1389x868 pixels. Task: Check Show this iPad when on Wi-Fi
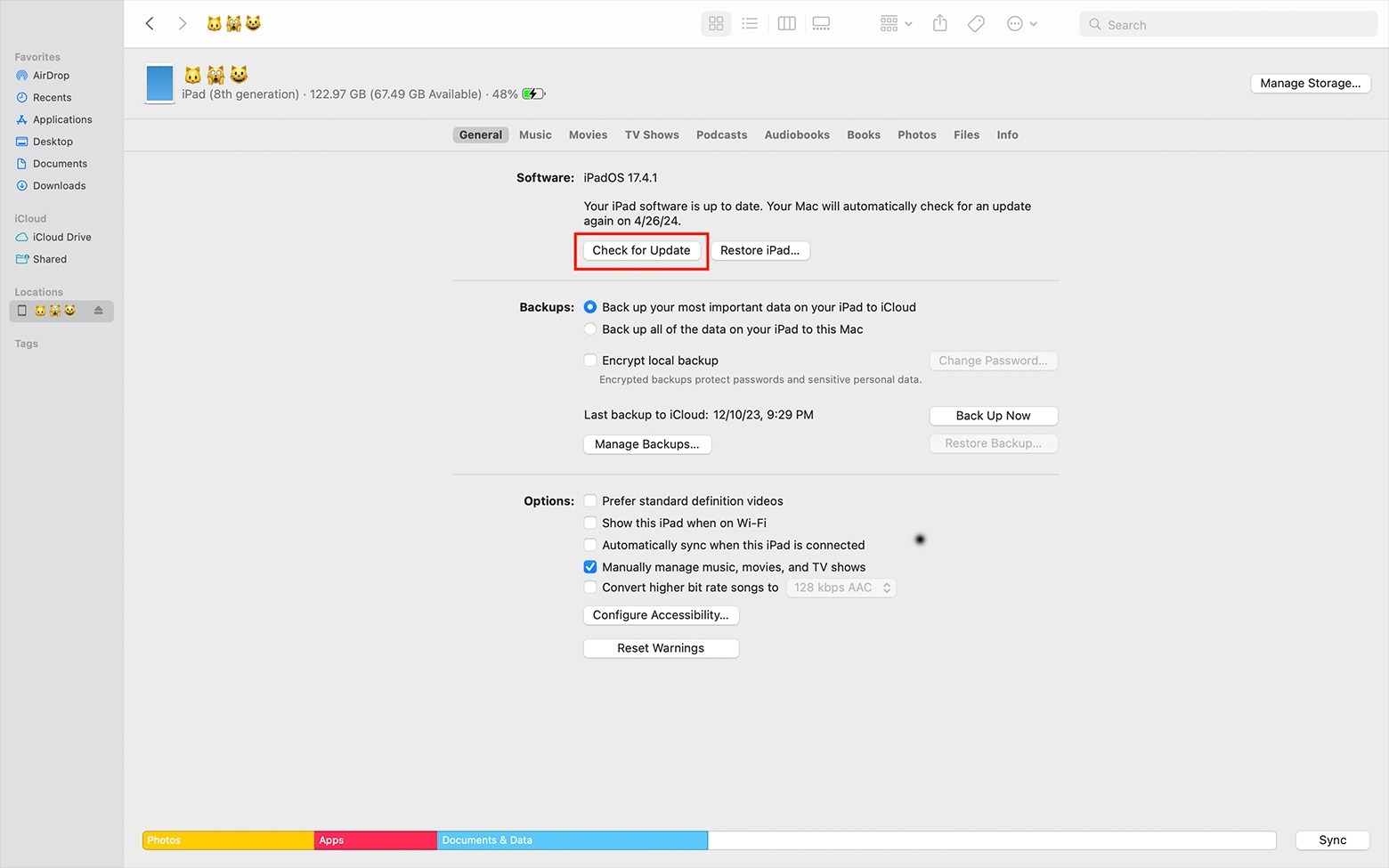point(590,523)
